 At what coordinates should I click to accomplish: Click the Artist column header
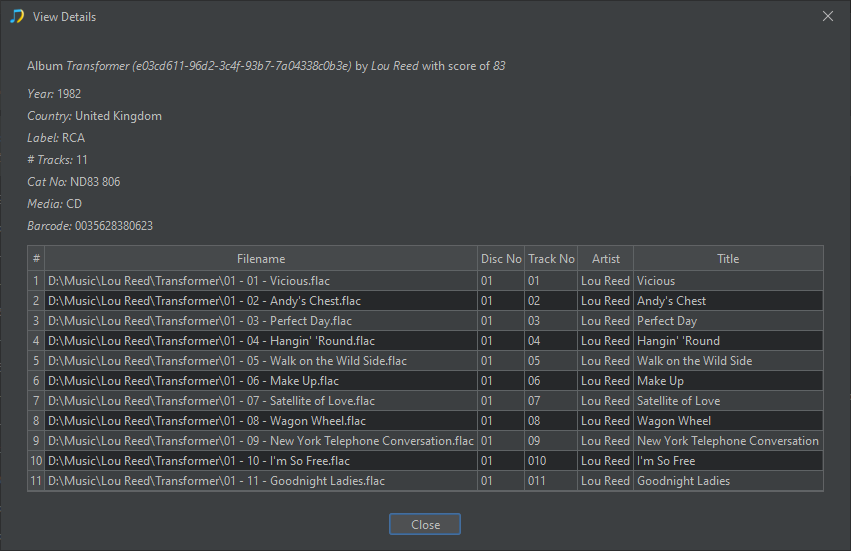(x=605, y=259)
